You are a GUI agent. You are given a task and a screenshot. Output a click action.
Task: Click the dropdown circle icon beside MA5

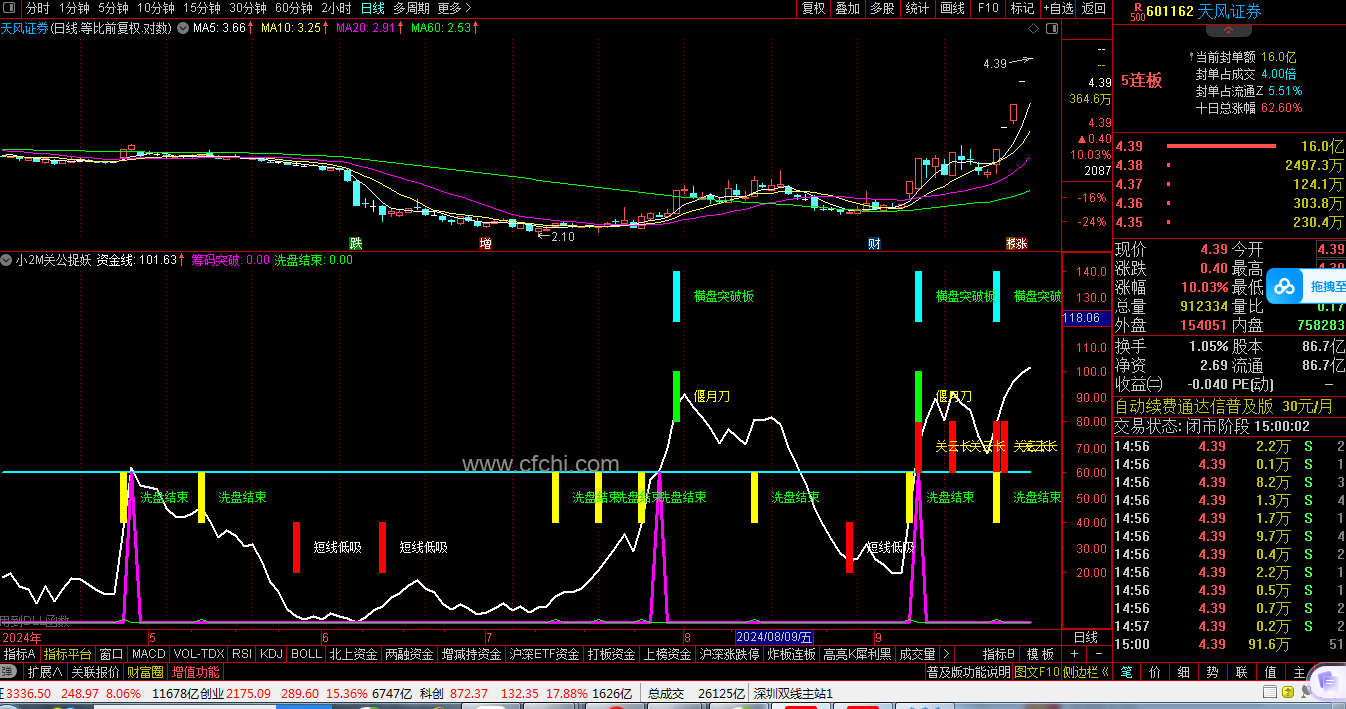click(x=183, y=28)
